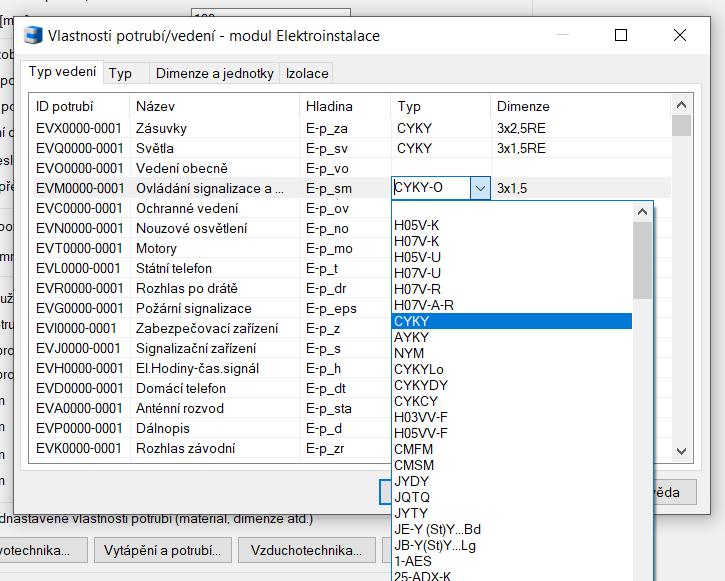
Task: Pick CMFM in the dropdown list
Action: click(511, 449)
